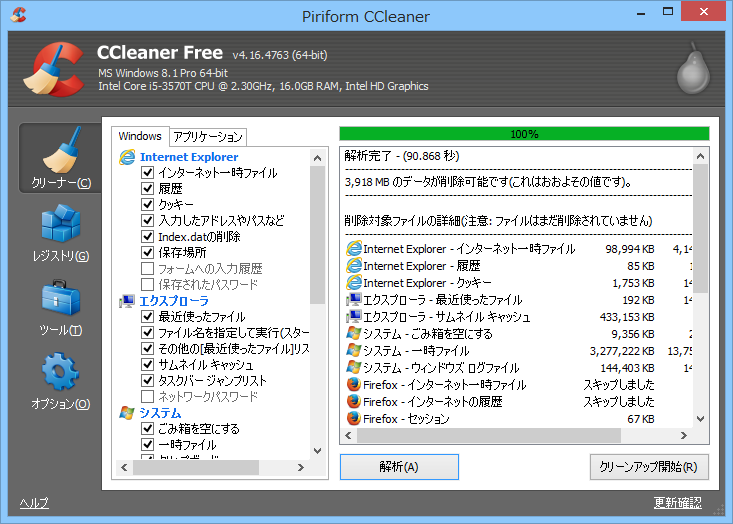The width and height of the screenshot is (733, 524).
Task: Click the CCleaner logo in header
Action: tap(54, 69)
